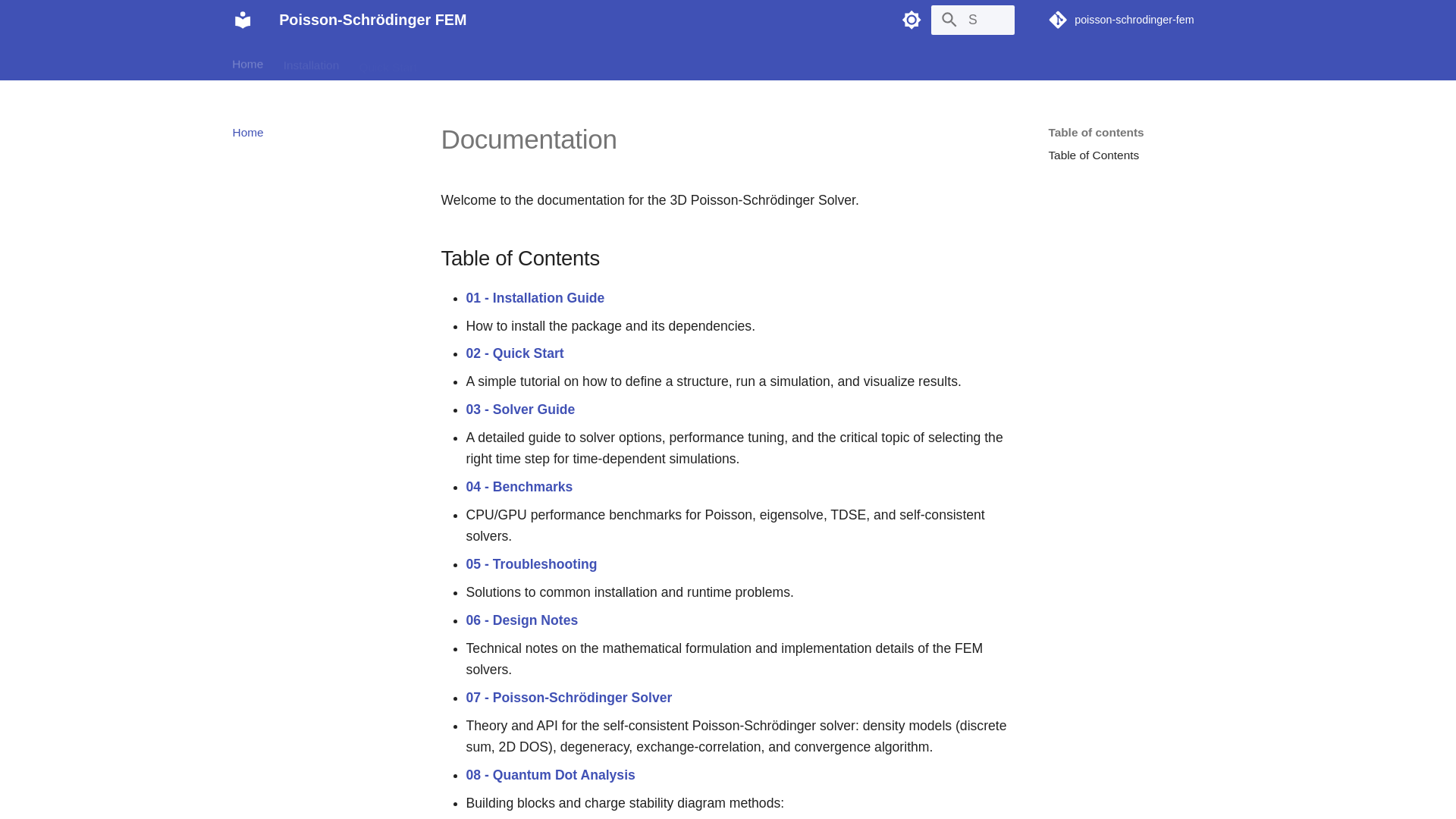Image resolution: width=1456 pixels, height=819 pixels.
Task: Open 05 - Troubleshooting link
Action: pos(532,564)
